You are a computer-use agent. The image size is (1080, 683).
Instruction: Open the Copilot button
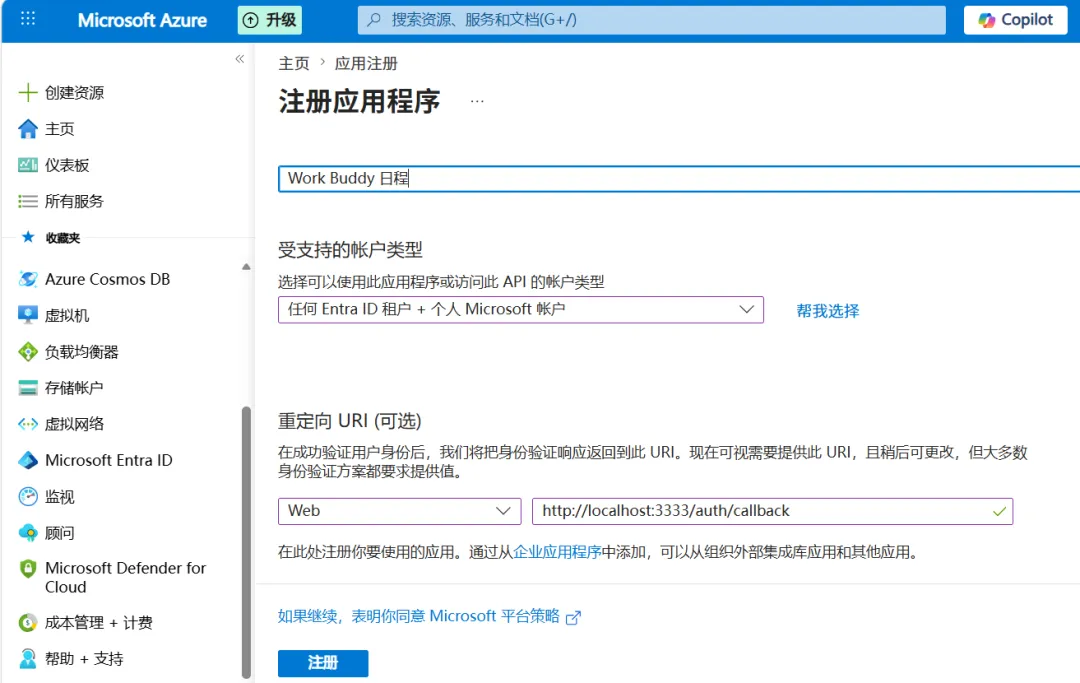(1015, 20)
